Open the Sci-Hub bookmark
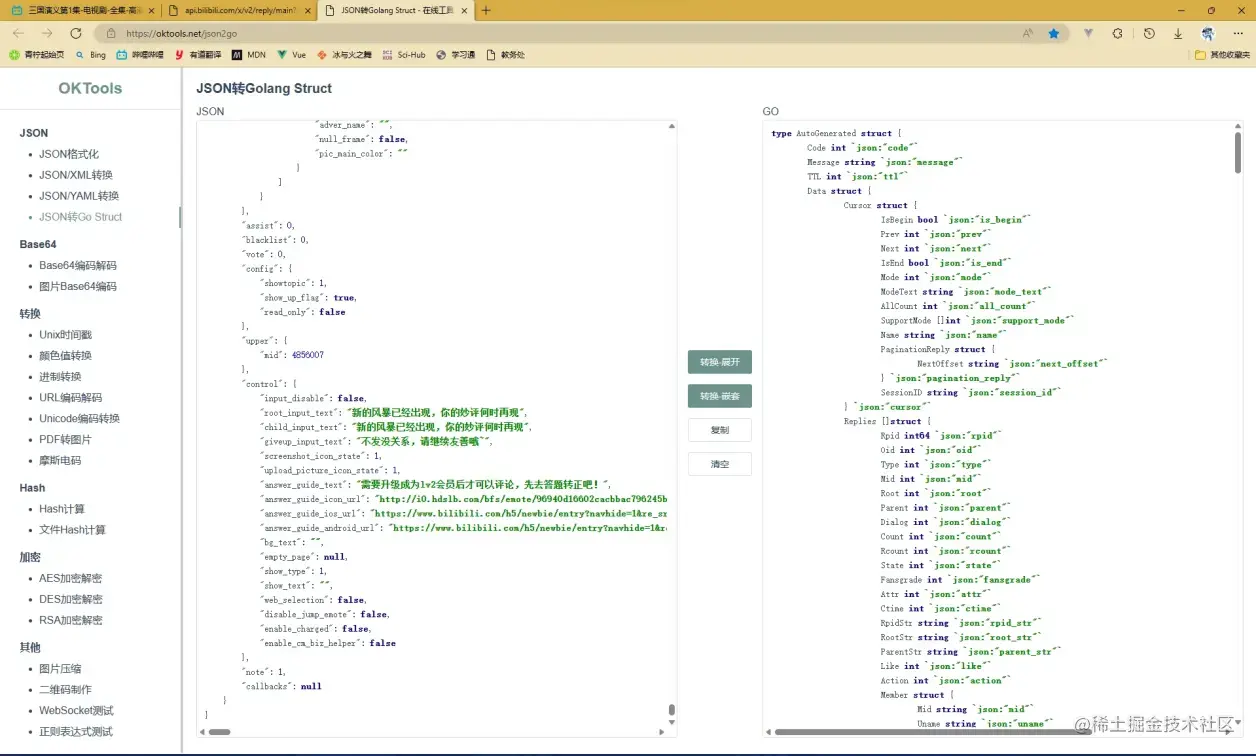 click(x=404, y=55)
